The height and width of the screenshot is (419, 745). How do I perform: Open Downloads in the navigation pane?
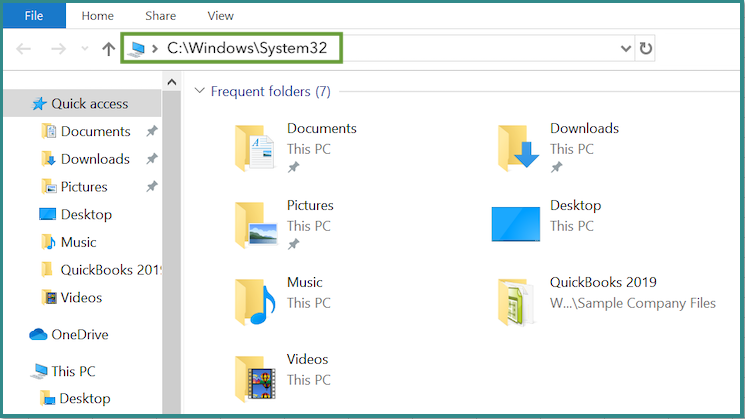coord(95,159)
